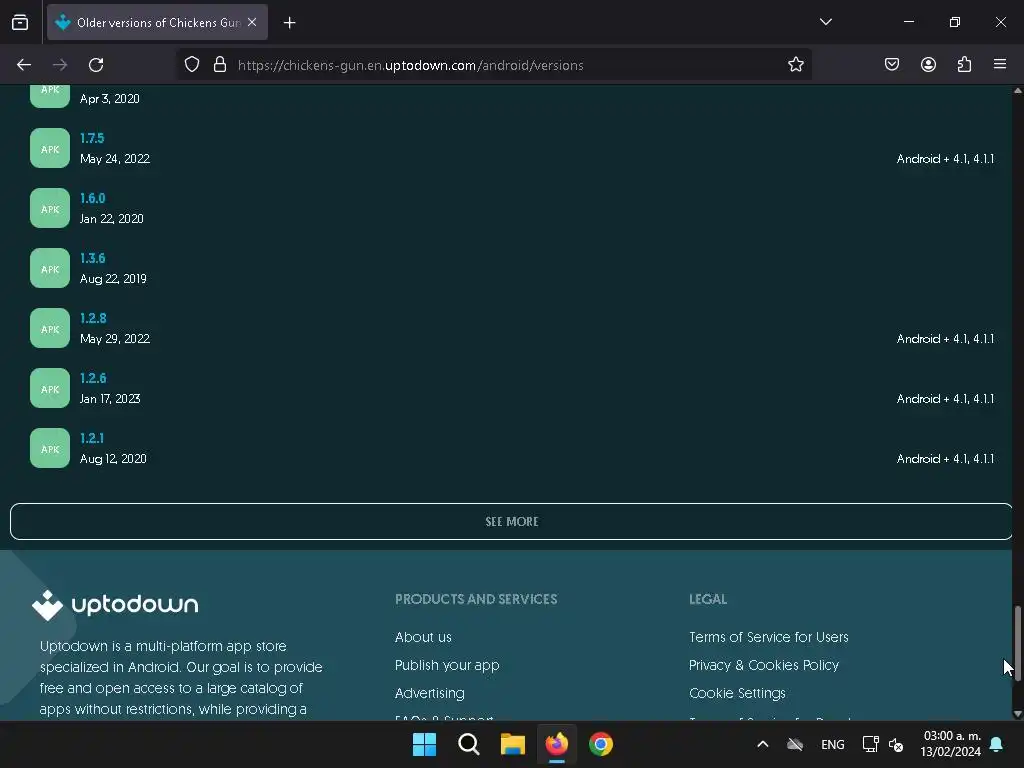Click scrollbar down arrow
Image resolution: width=1024 pixels, height=768 pixels.
point(1017,714)
